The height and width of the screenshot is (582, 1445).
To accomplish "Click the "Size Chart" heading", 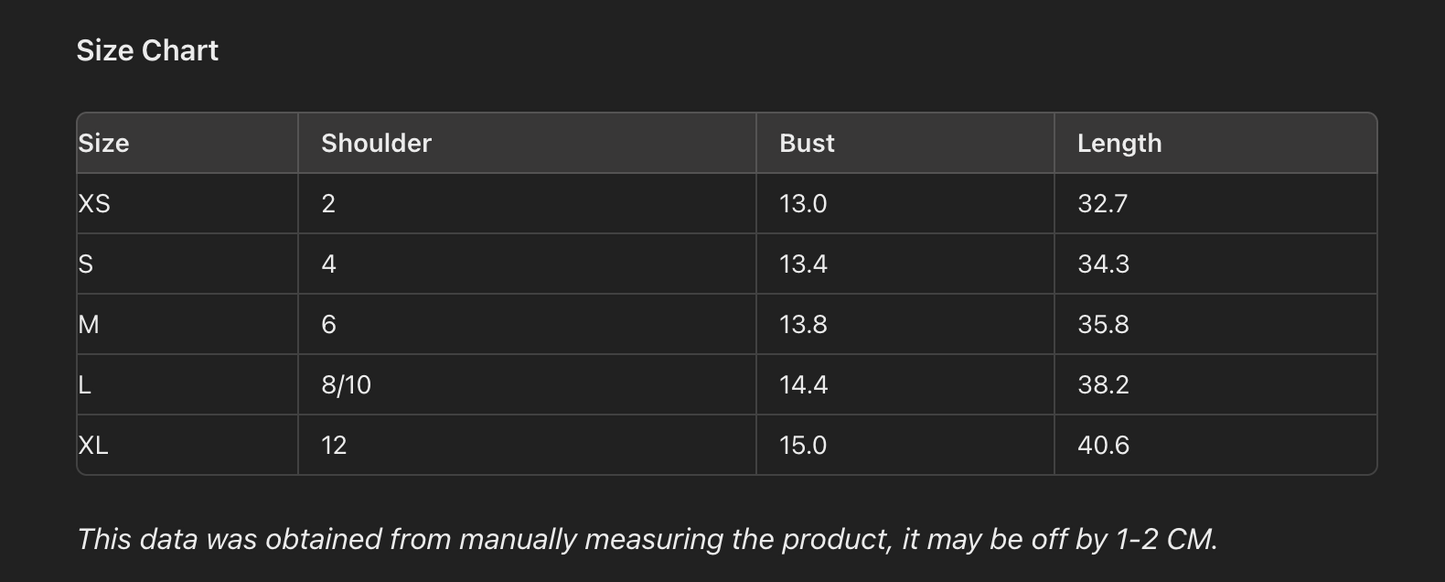I will [147, 50].
